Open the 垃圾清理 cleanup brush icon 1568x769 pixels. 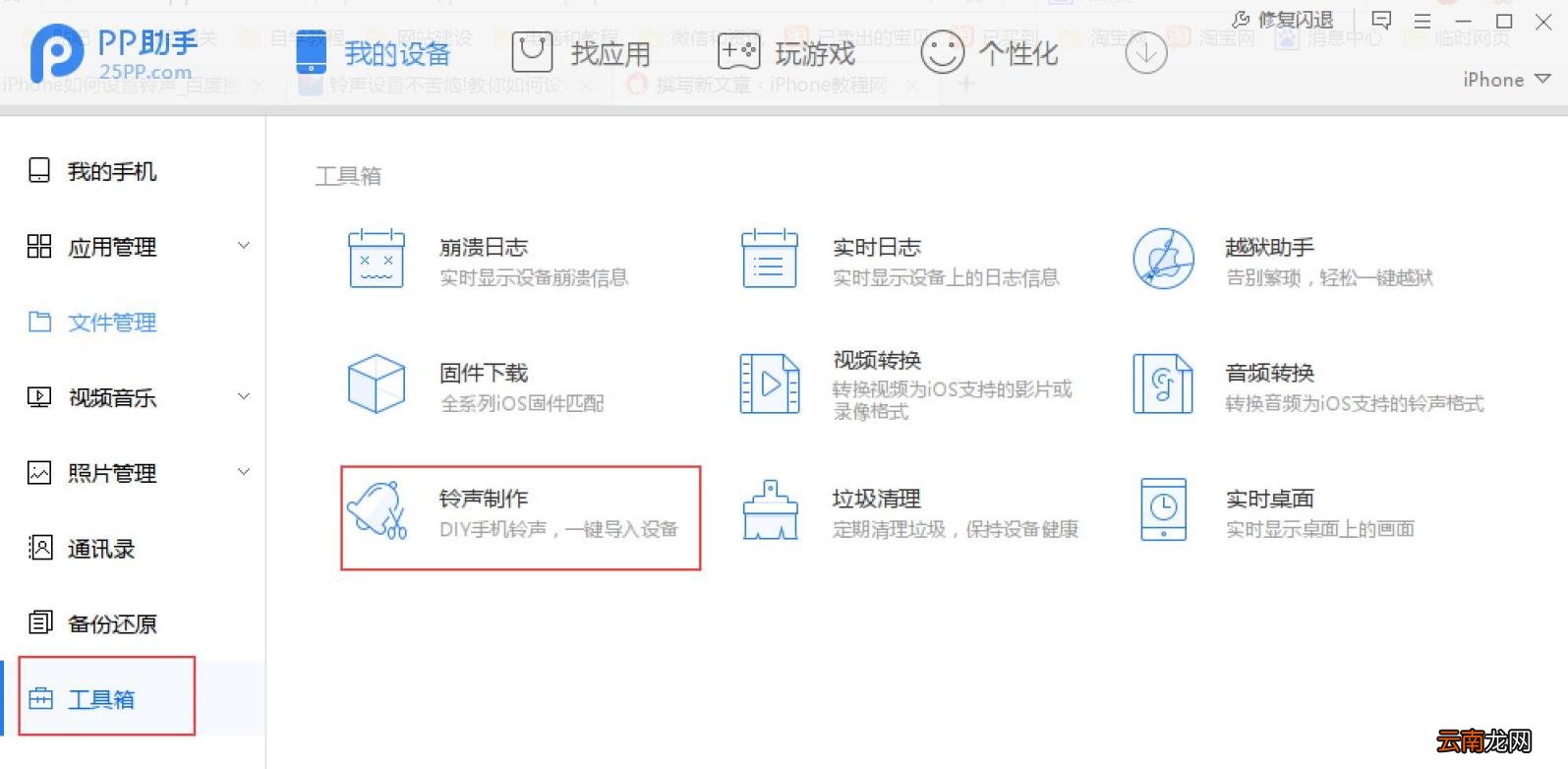pos(770,509)
